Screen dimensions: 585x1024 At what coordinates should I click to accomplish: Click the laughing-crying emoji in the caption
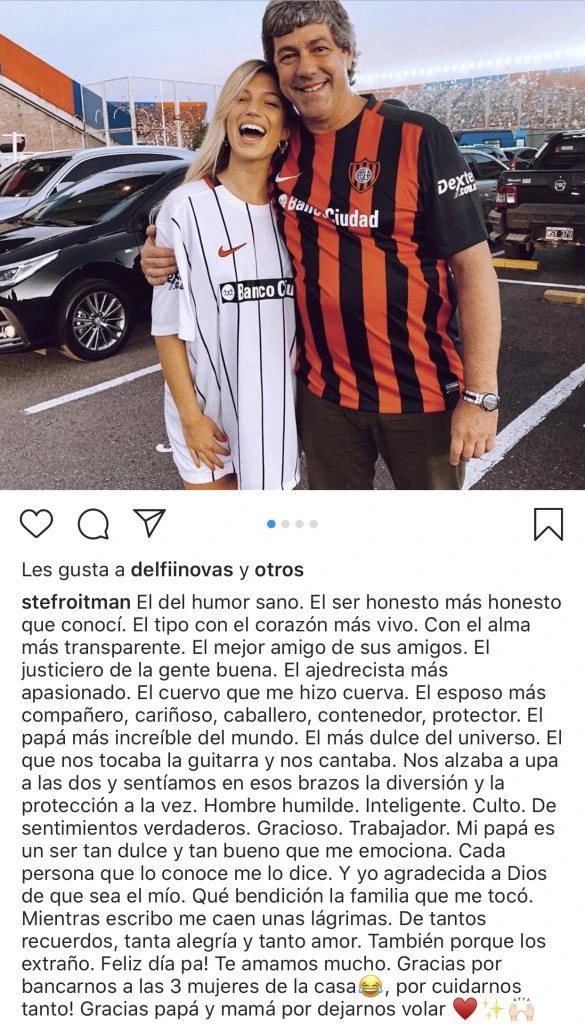370,985
